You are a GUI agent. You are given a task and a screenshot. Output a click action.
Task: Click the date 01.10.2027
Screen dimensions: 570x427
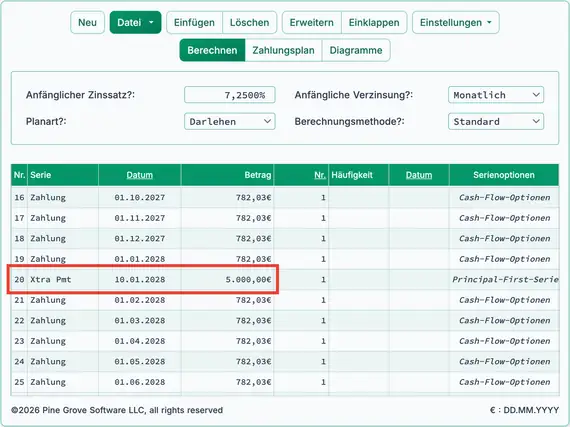pos(140,197)
